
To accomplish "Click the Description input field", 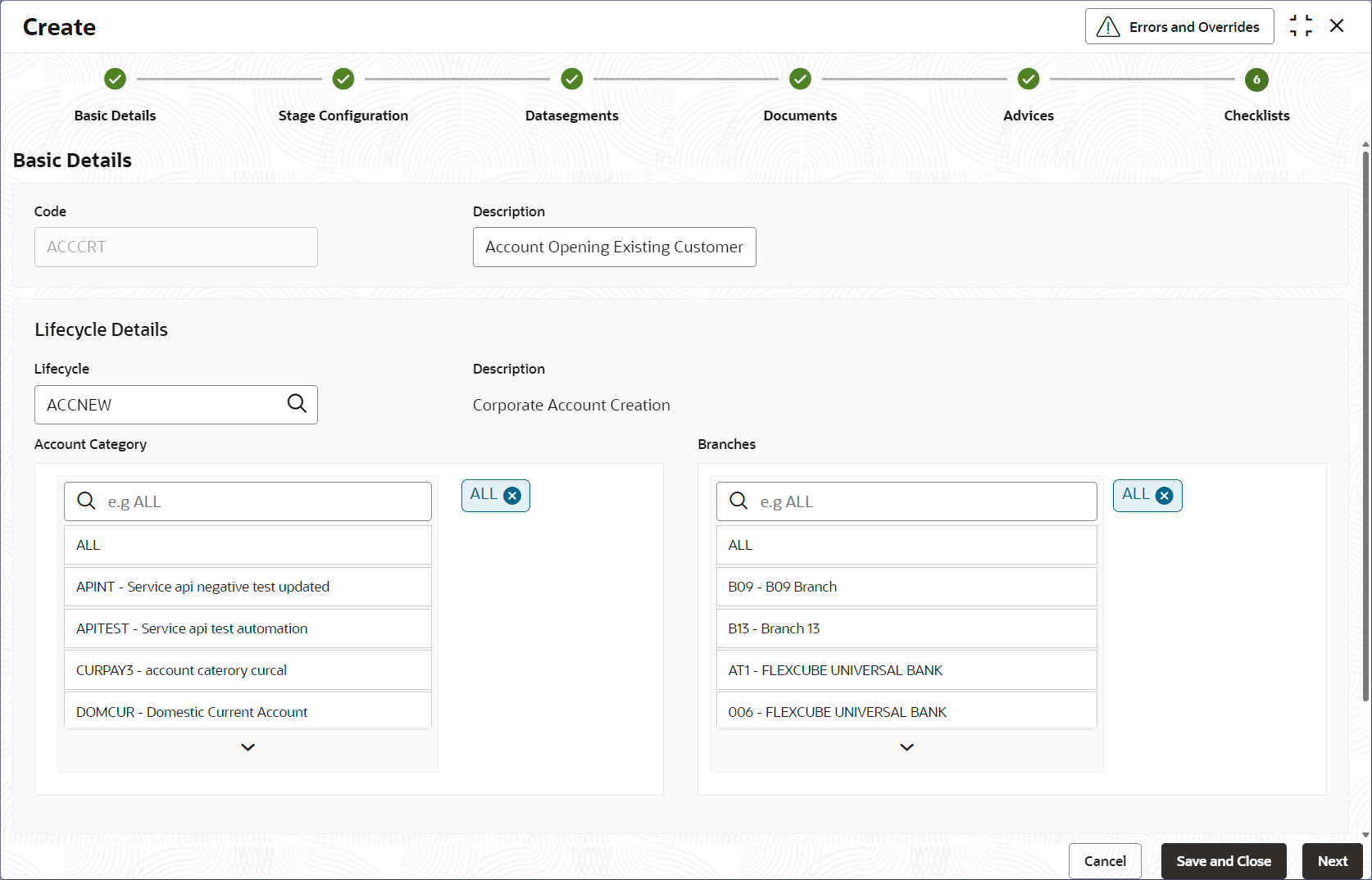I will point(615,247).
